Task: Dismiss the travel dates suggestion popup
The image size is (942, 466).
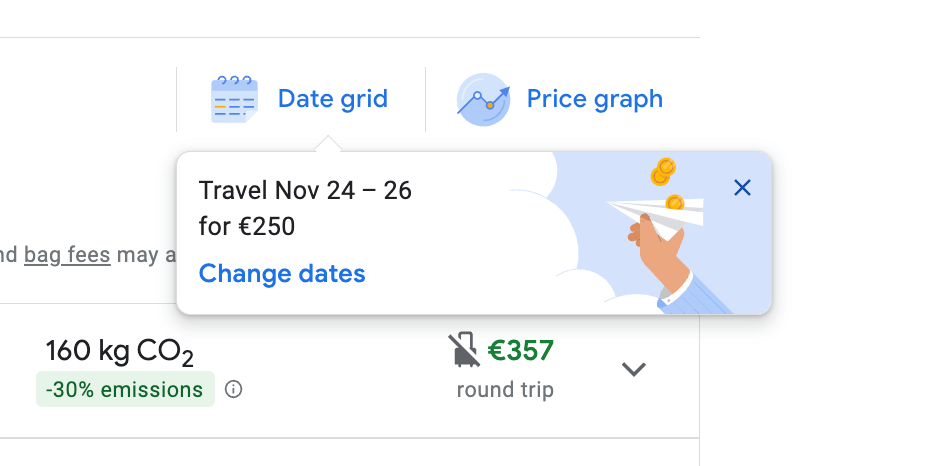Action: tap(742, 187)
